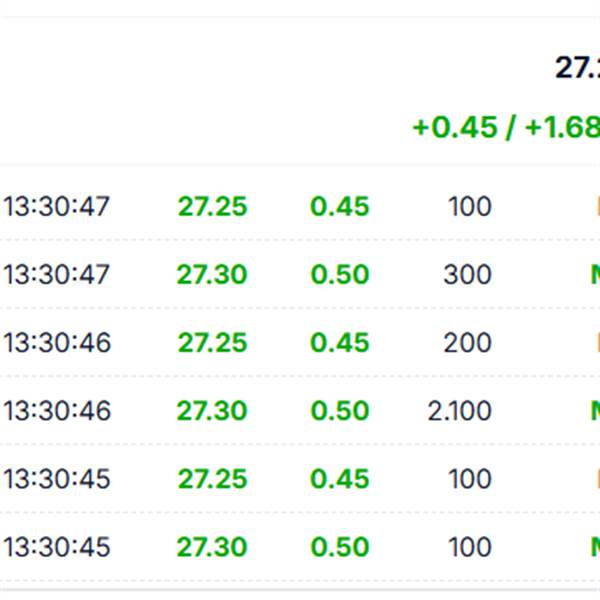This screenshot has height=600, width=600.
Task: Select the 13:30:45 time in the bottom row
Action: pyautogui.click(x=57, y=546)
